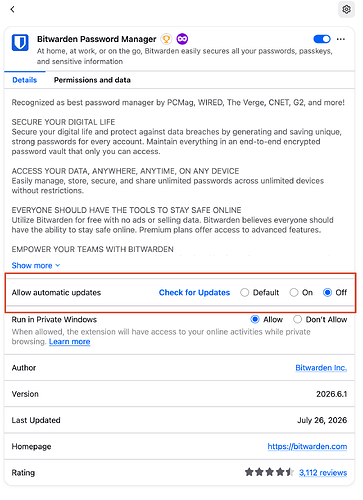The image size is (363, 500).
Task: Open the Bitwarden Inc. author link
Action: pos(321,368)
